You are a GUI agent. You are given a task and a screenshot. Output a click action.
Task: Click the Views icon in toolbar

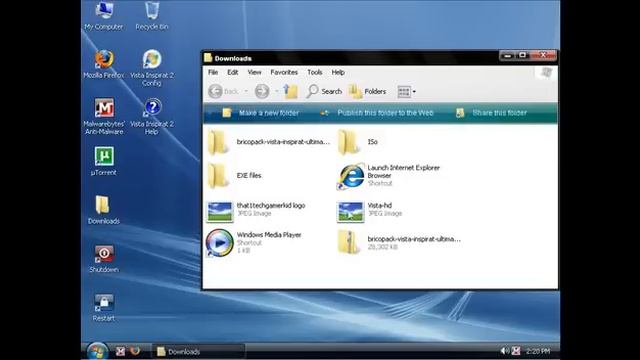coord(404,92)
